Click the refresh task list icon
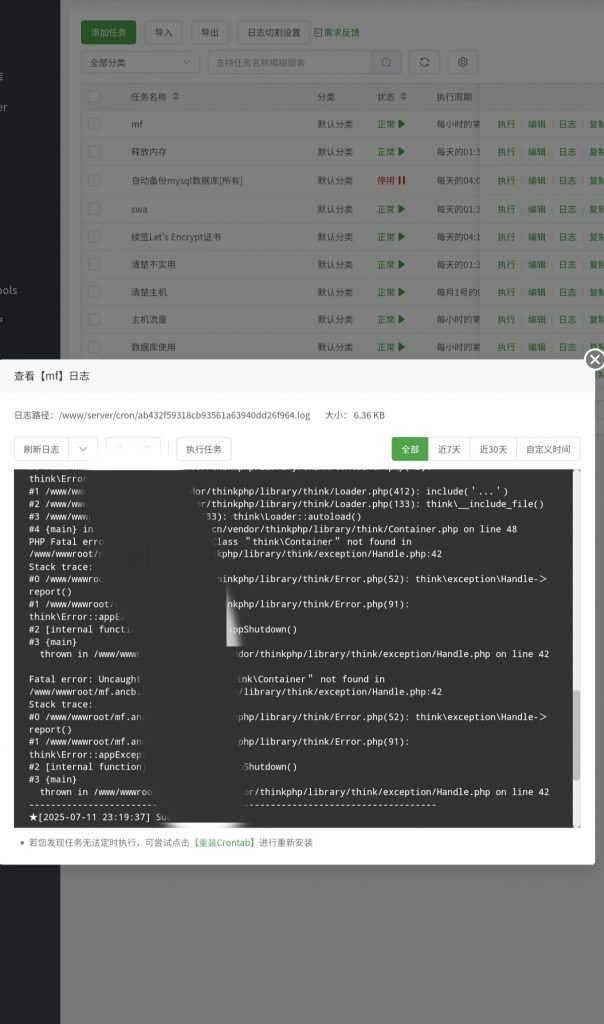 pyautogui.click(x=424, y=62)
